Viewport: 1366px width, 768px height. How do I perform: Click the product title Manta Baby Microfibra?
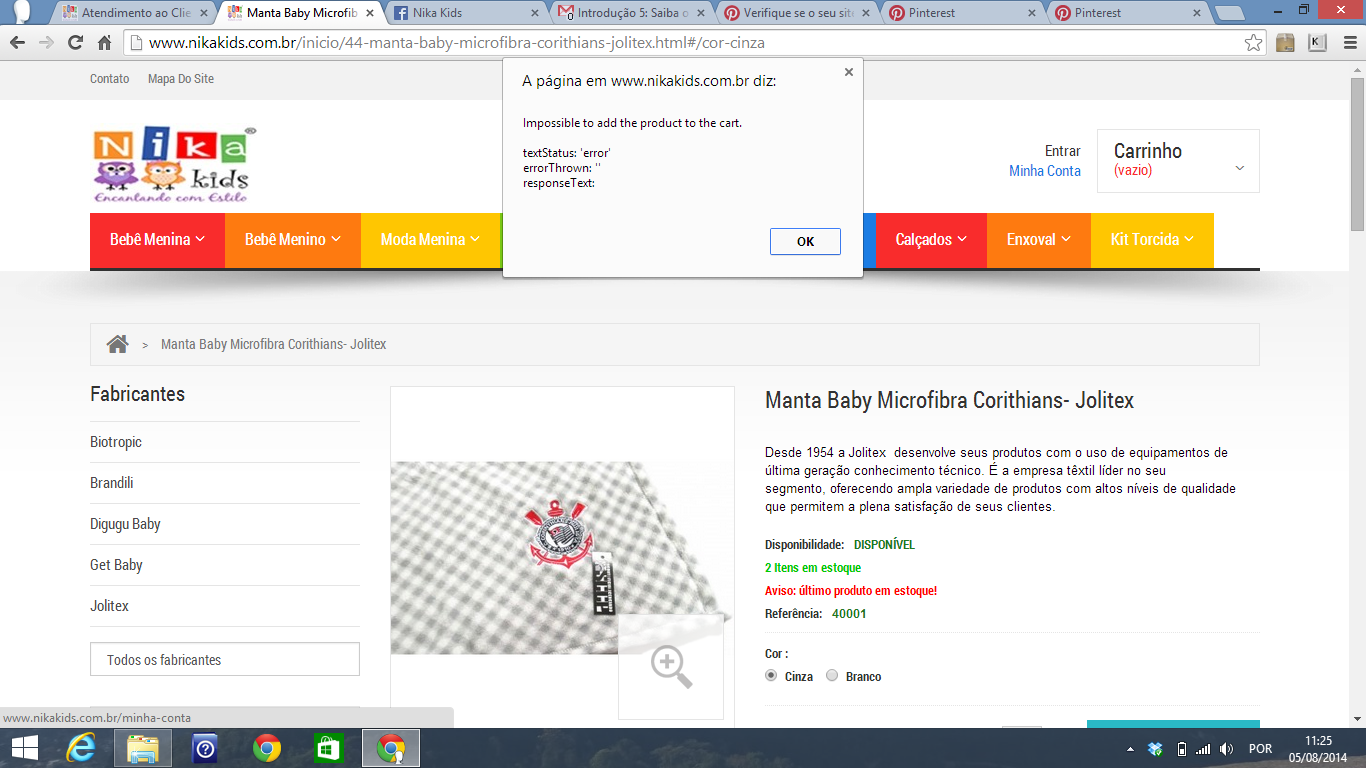point(949,401)
